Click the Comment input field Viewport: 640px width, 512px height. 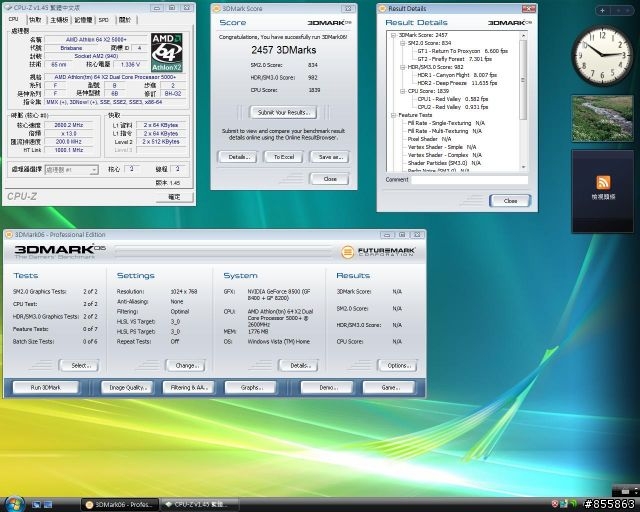[469, 180]
